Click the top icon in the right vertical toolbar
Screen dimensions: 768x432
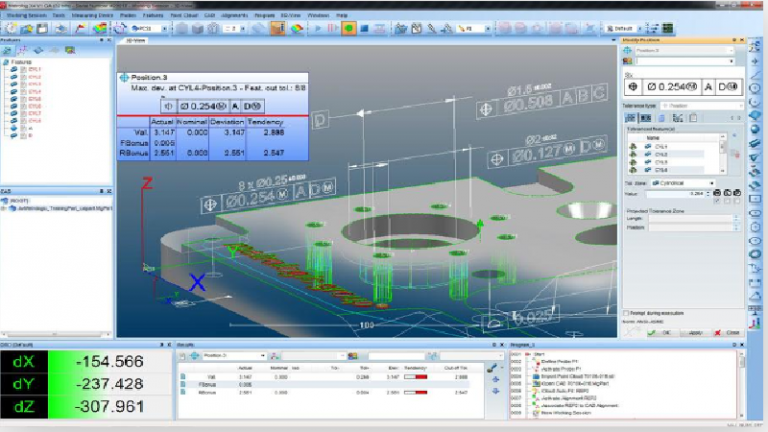[x=755, y=47]
